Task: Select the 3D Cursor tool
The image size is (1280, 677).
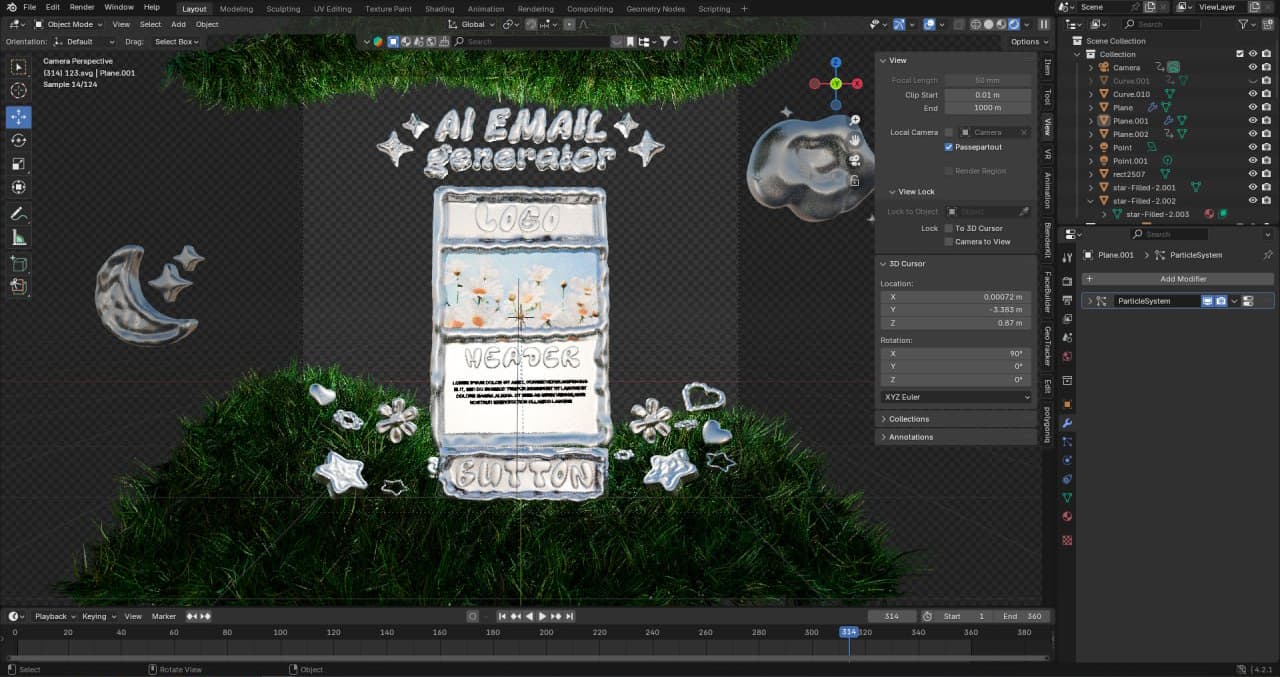Action: (x=19, y=91)
